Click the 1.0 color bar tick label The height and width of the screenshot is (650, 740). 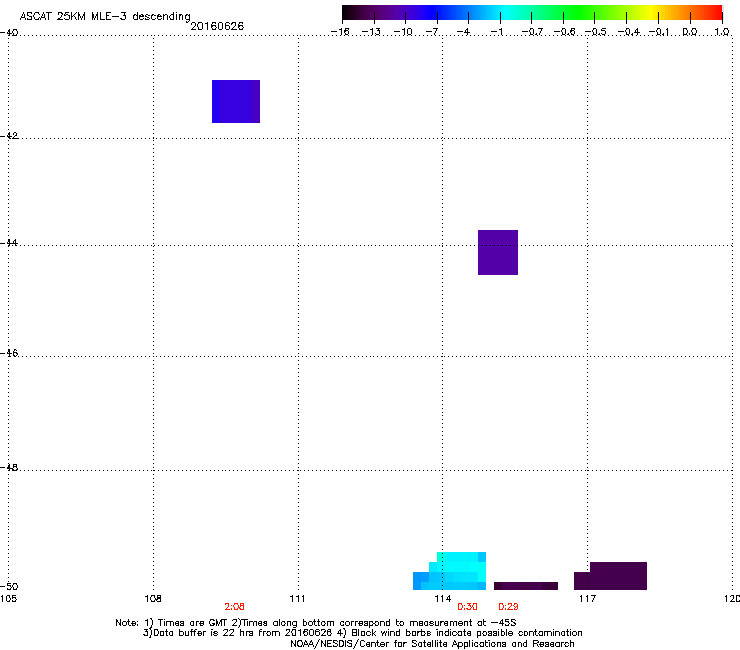click(722, 32)
